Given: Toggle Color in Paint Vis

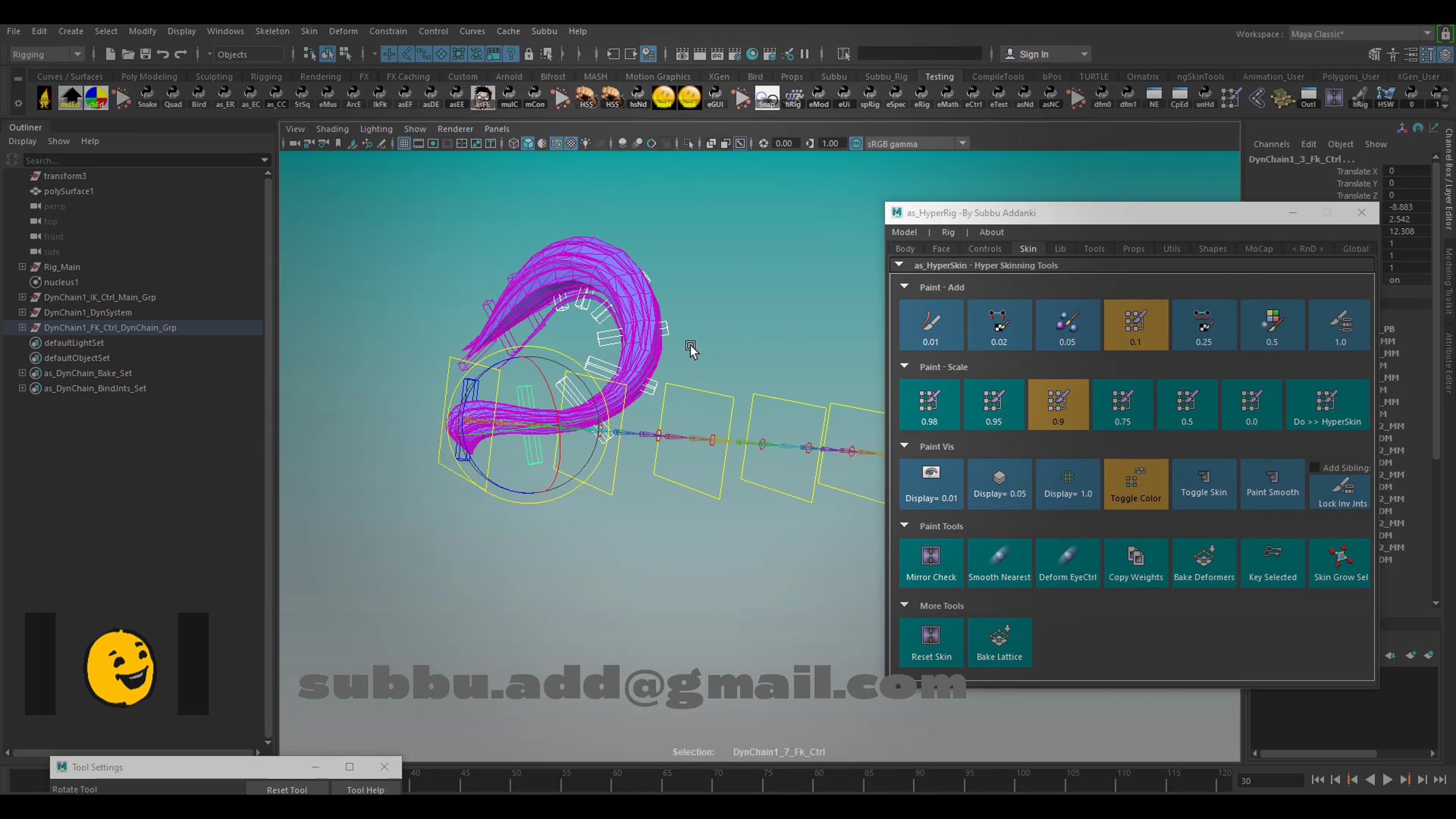Looking at the screenshot, I should click(1136, 484).
